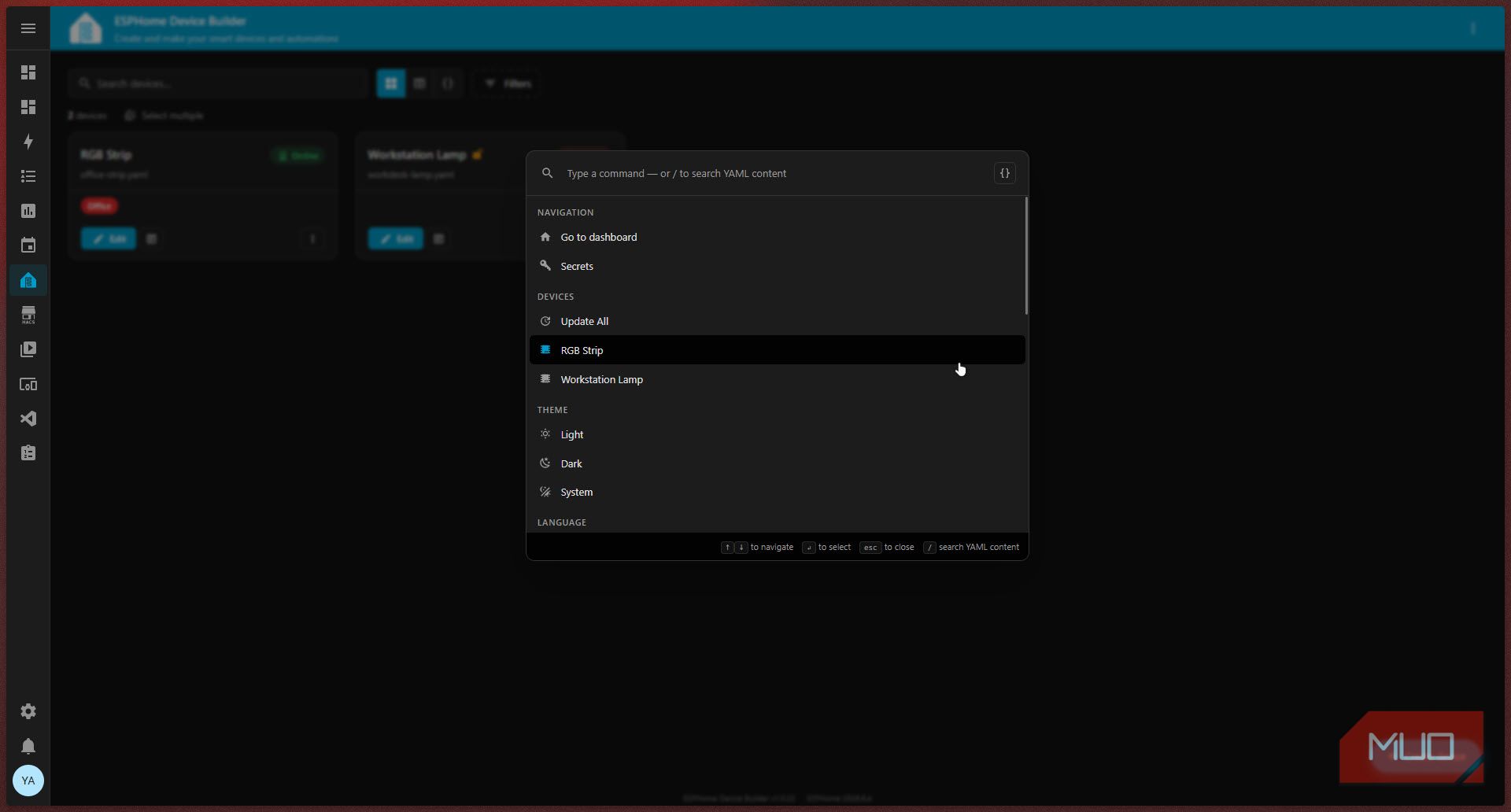Switch theme to System
1511x812 pixels.
coord(777,492)
